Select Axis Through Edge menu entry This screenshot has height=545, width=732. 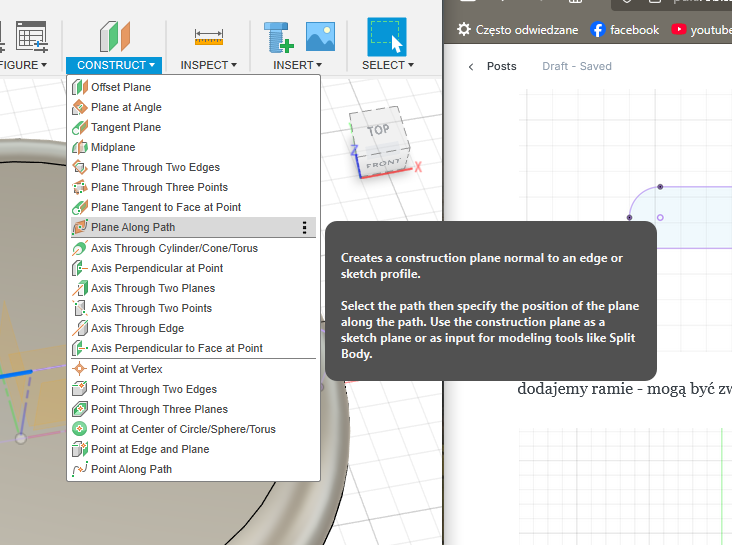pyautogui.click(x=193, y=328)
